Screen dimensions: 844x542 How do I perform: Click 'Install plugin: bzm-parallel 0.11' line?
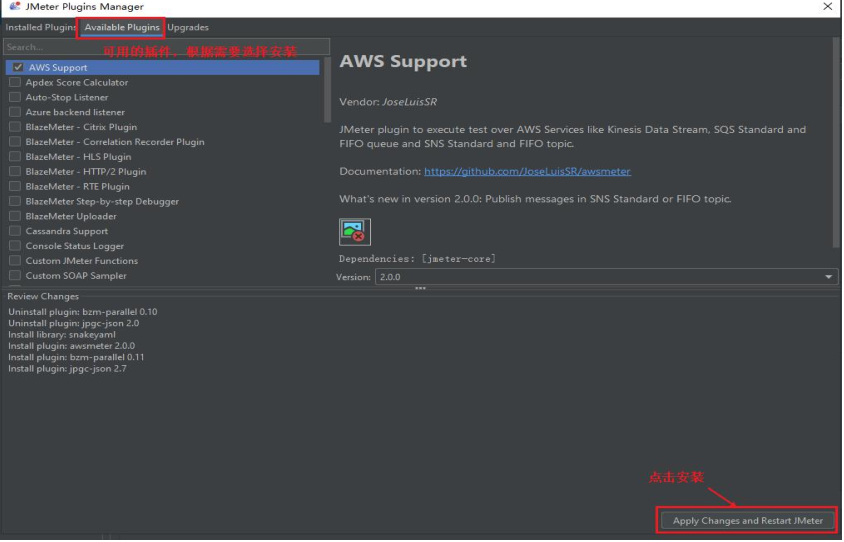click(x=76, y=357)
